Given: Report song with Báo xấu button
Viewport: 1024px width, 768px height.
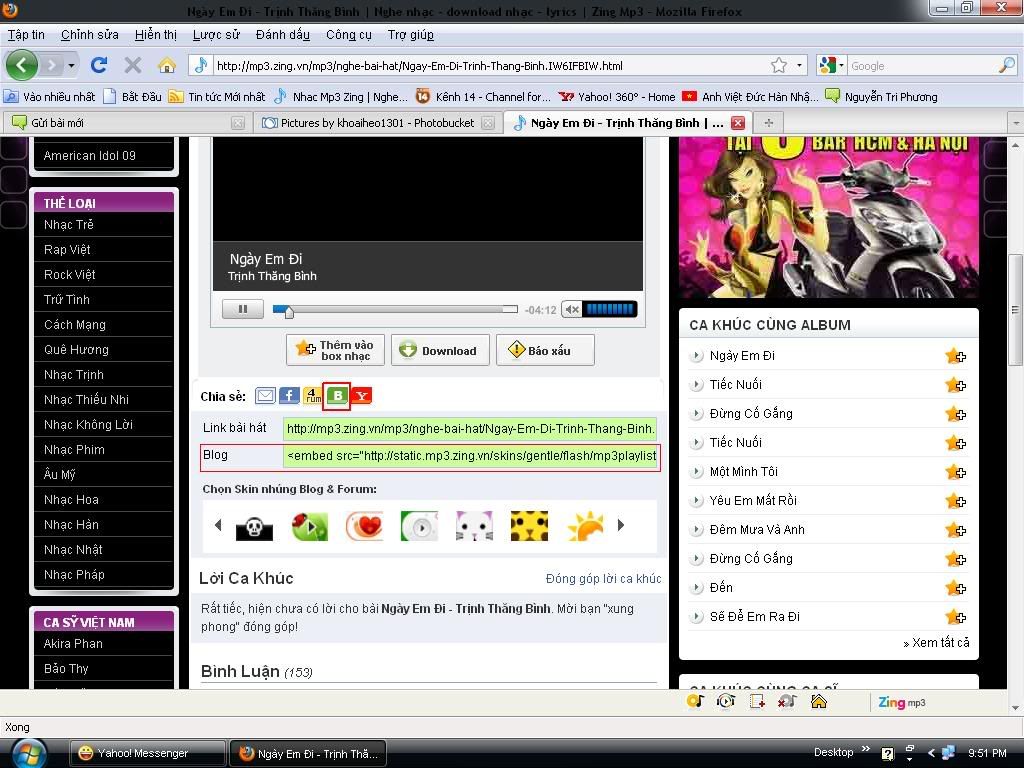Looking at the screenshot, I should [x=545, y=350].
